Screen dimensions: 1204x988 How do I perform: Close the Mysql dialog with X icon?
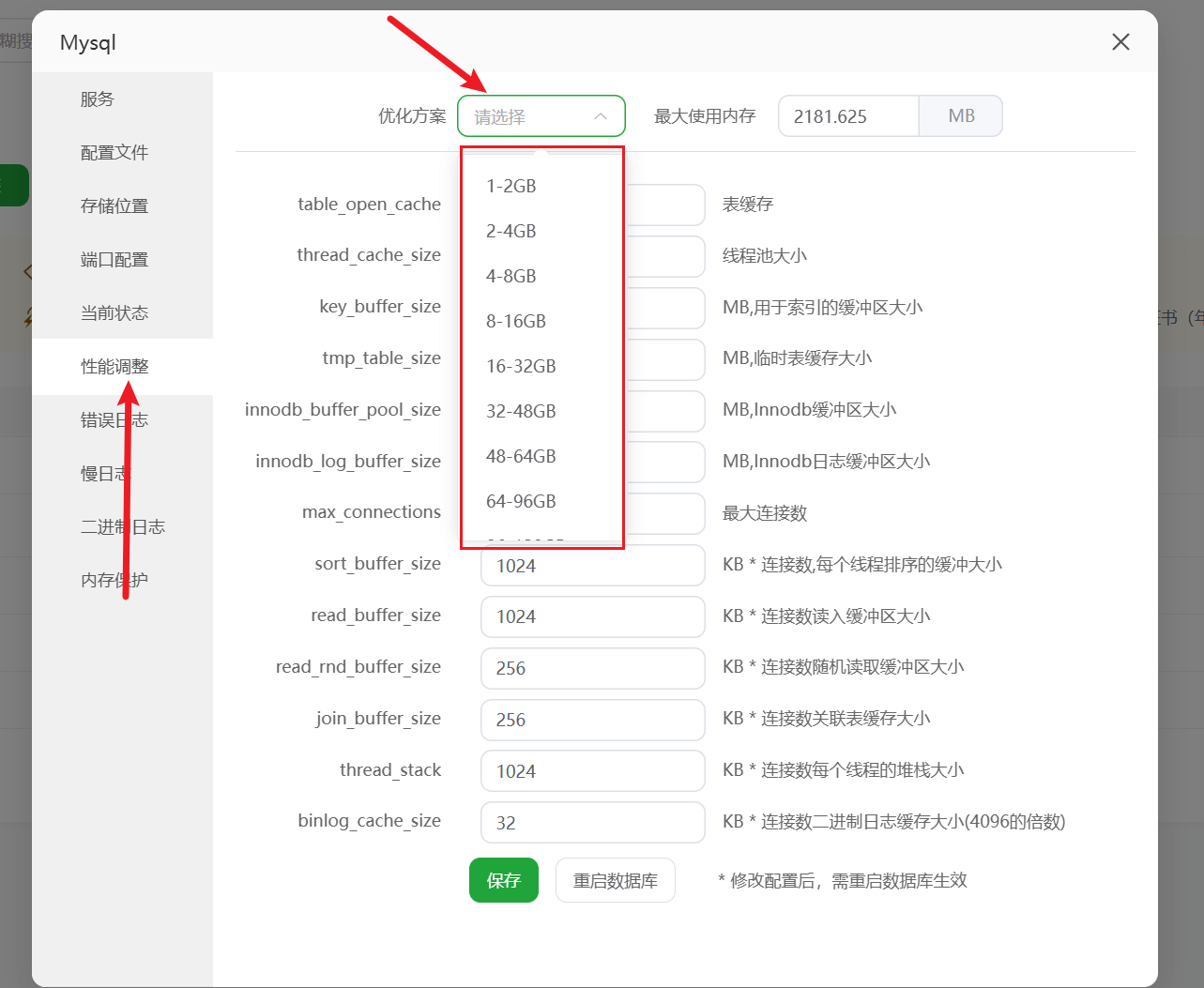point(1120,42)
